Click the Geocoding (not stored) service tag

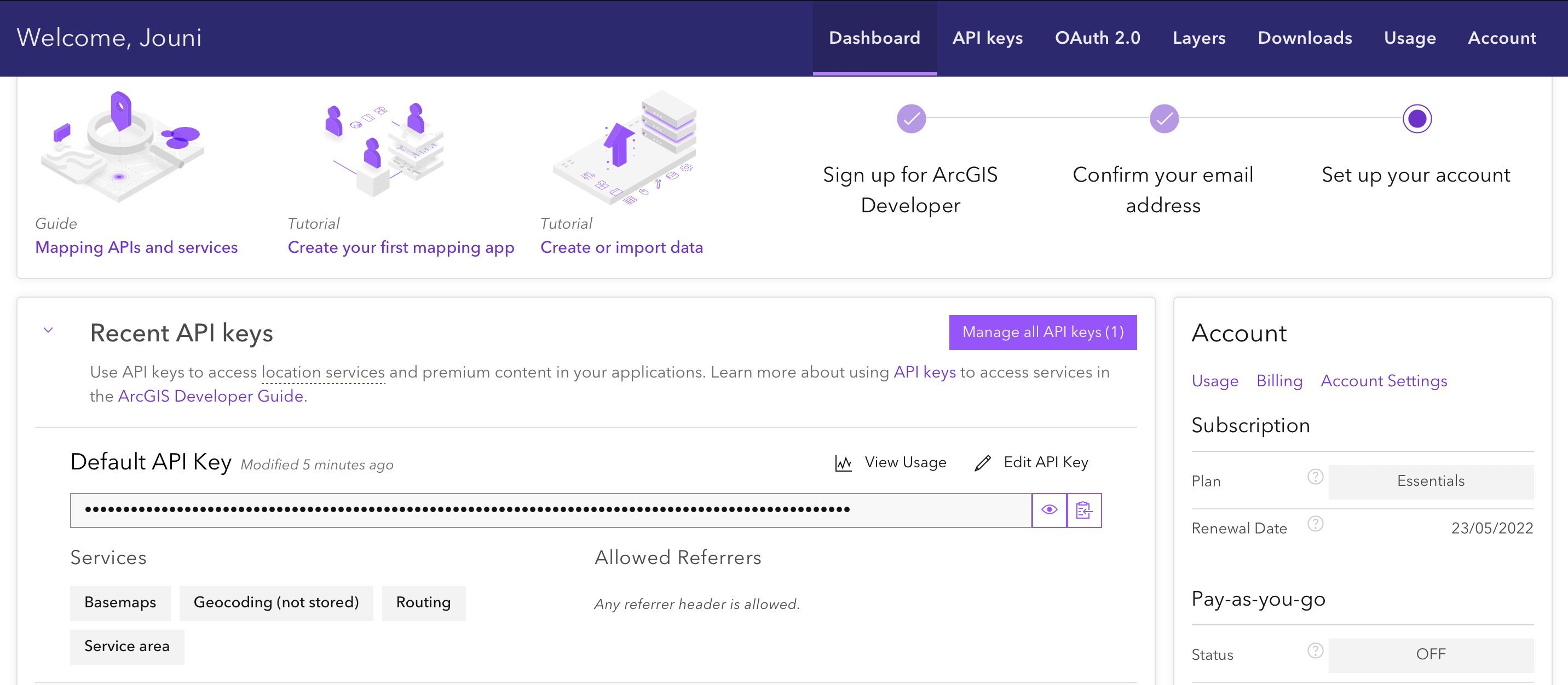pyautogui.click(x=276, y=603)
